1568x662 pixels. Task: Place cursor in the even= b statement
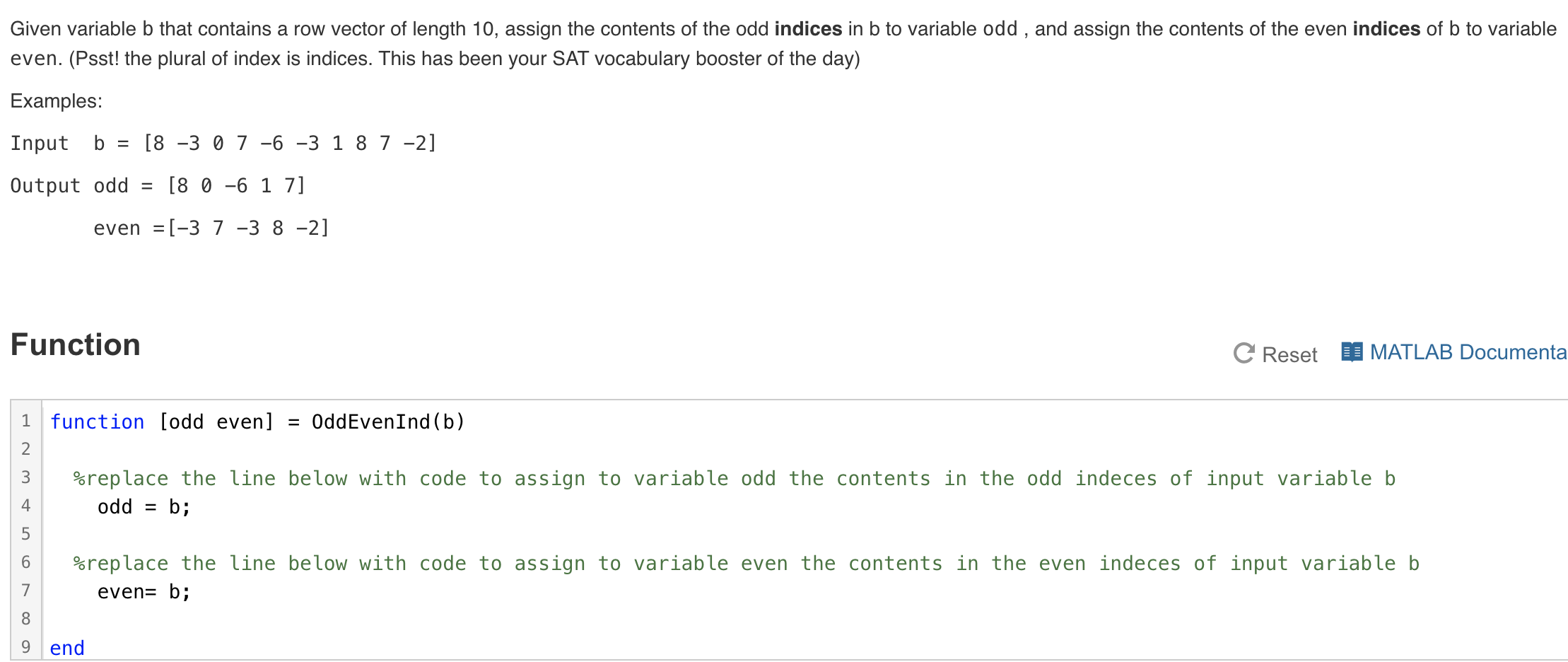(x=141, y=591)
